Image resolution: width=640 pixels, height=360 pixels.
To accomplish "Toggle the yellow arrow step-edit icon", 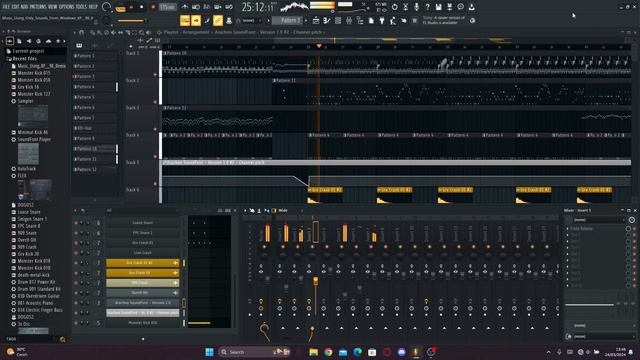I will [196, 20].
